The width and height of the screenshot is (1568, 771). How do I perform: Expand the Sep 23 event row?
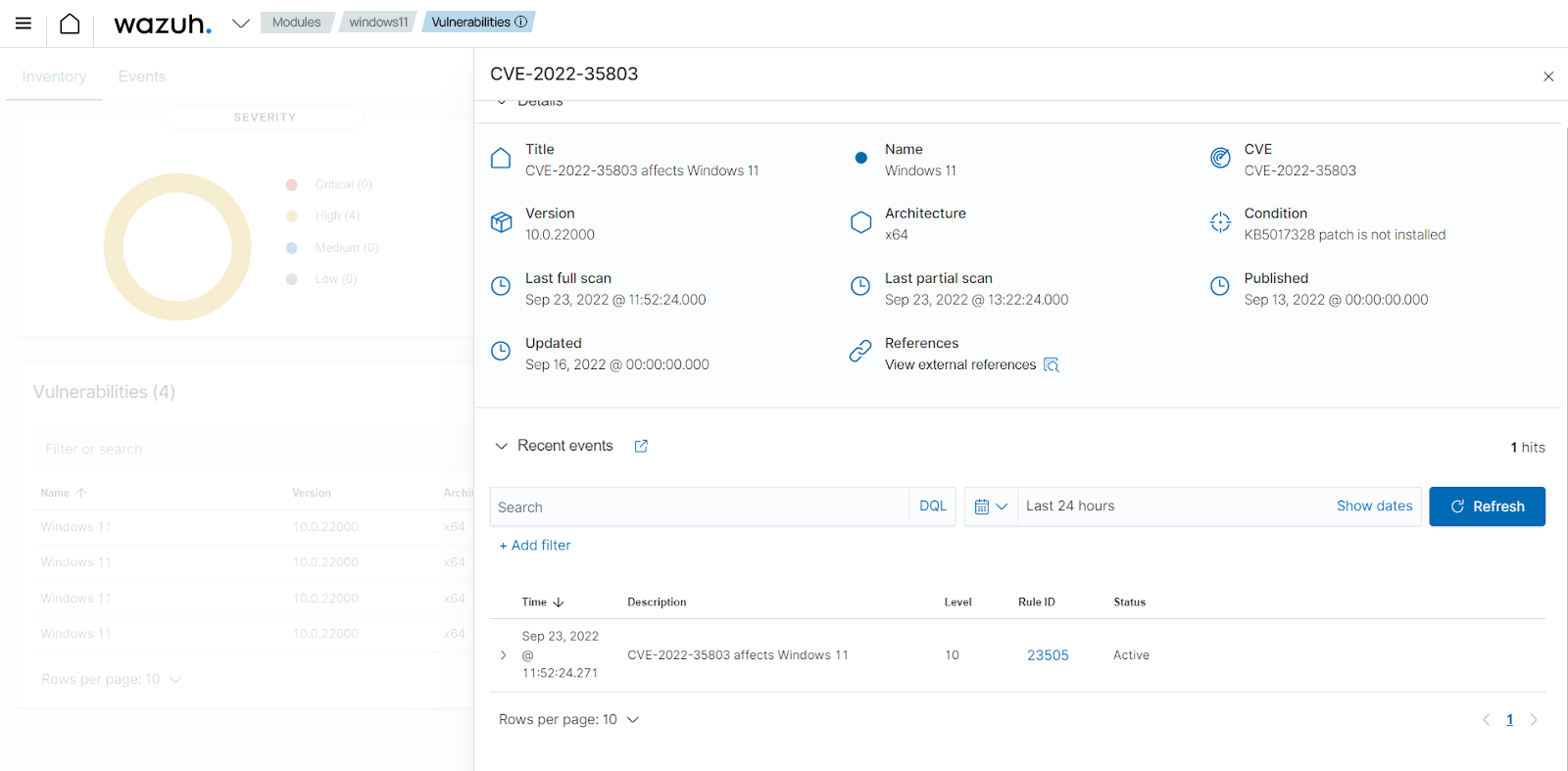[x=504, y=655]
